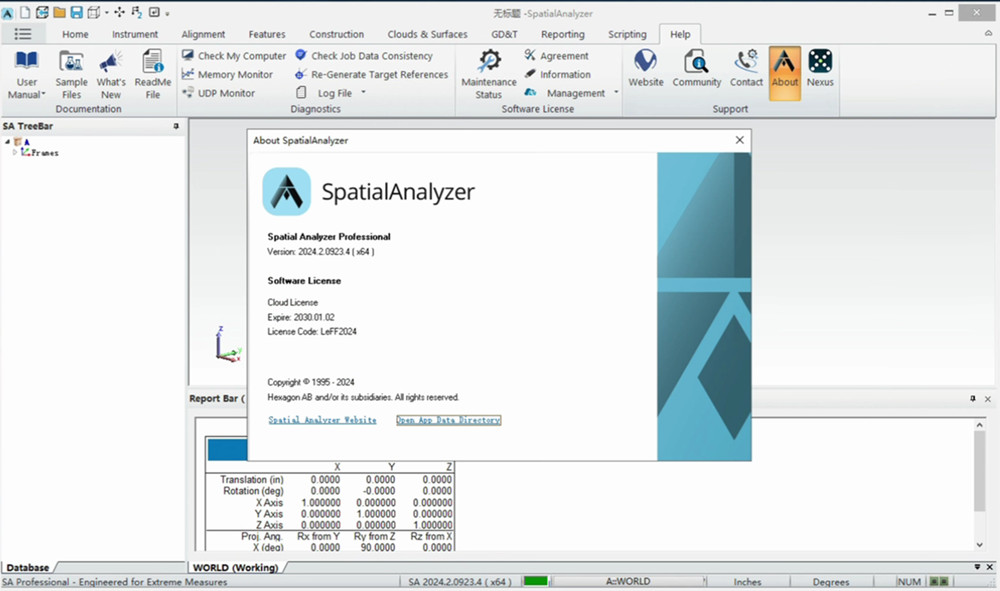Viewport: 1000px width, 591px height.
Task: Open the Memory Monitor
Action: click(228, 74)
